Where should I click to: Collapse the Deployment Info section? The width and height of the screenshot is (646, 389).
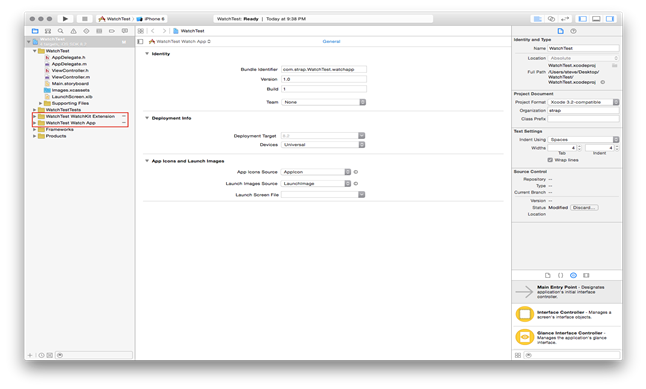pos(147,118)
